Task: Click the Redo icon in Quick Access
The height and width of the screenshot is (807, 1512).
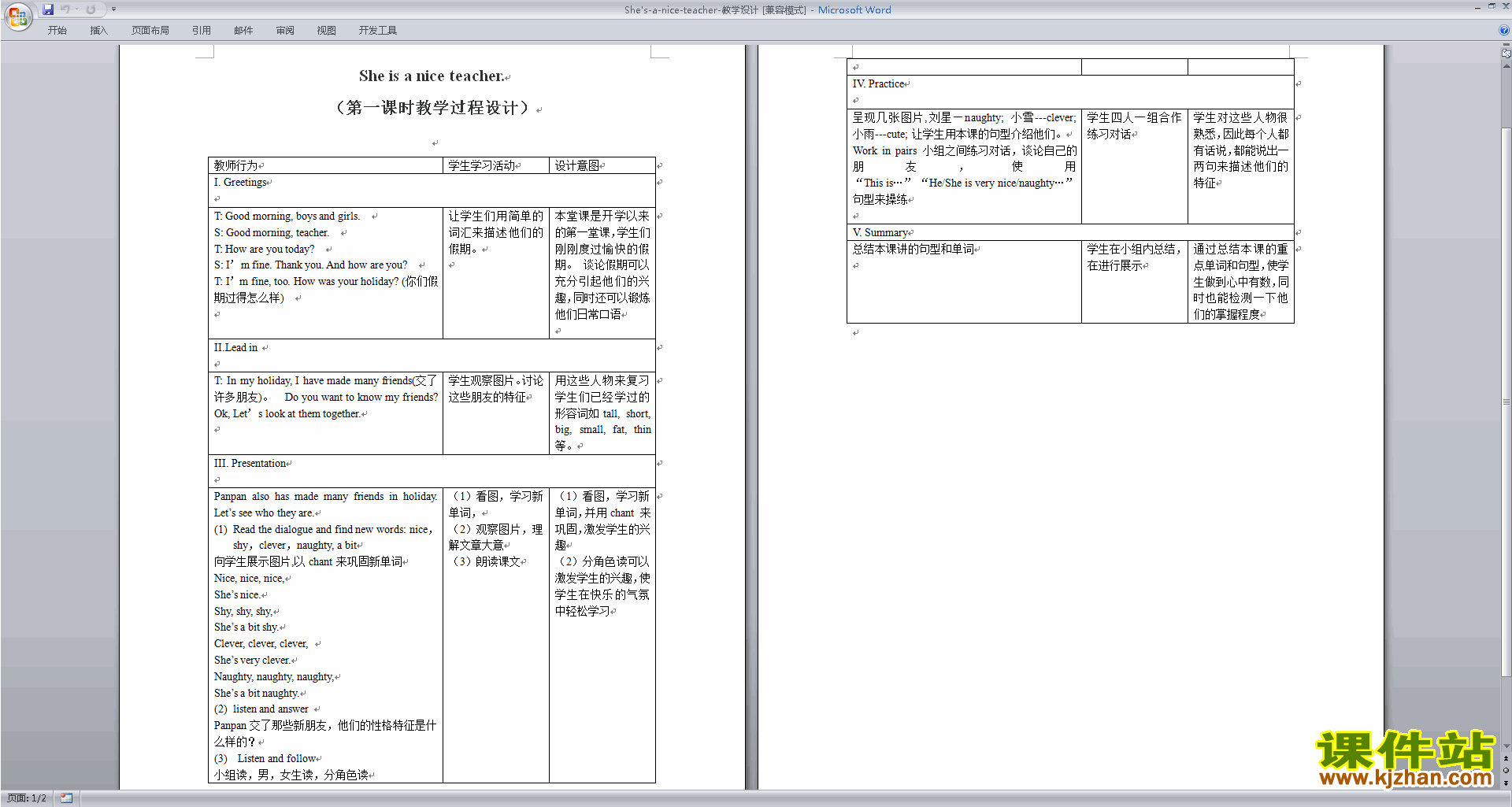Action: (x=91, y=9)
